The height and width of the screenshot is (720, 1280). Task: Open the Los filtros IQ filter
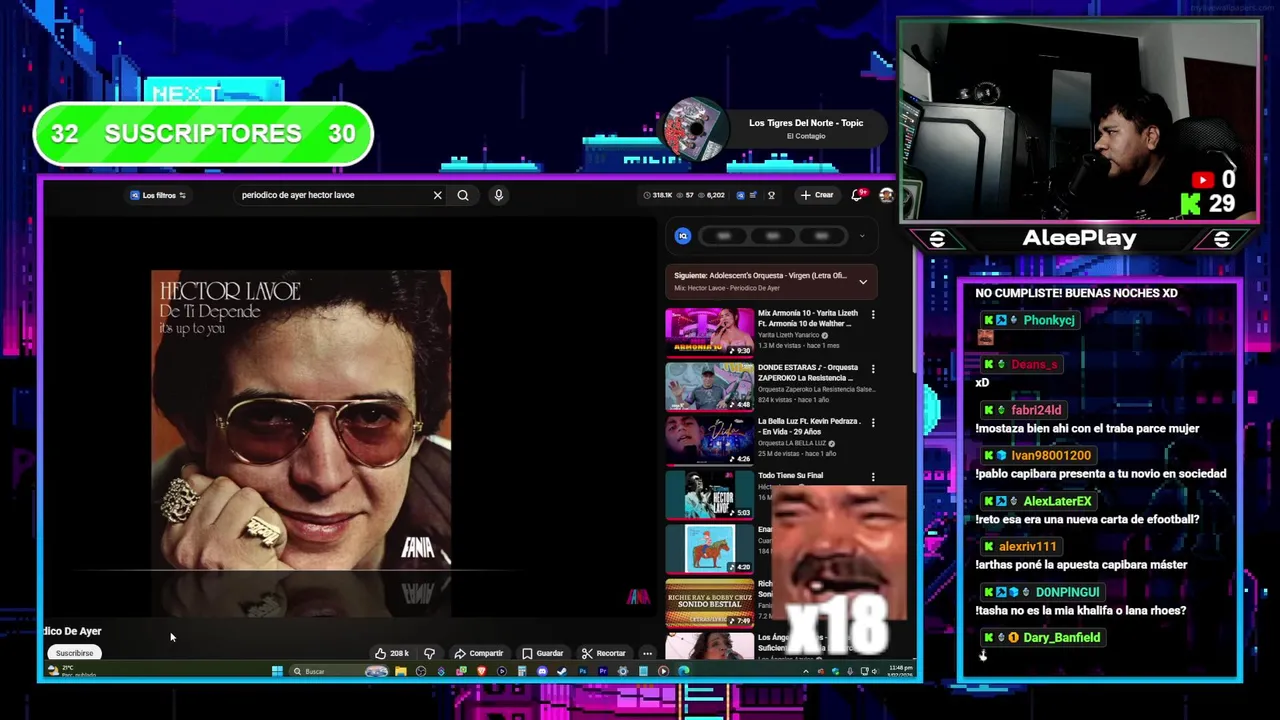[x=158, y=195]
